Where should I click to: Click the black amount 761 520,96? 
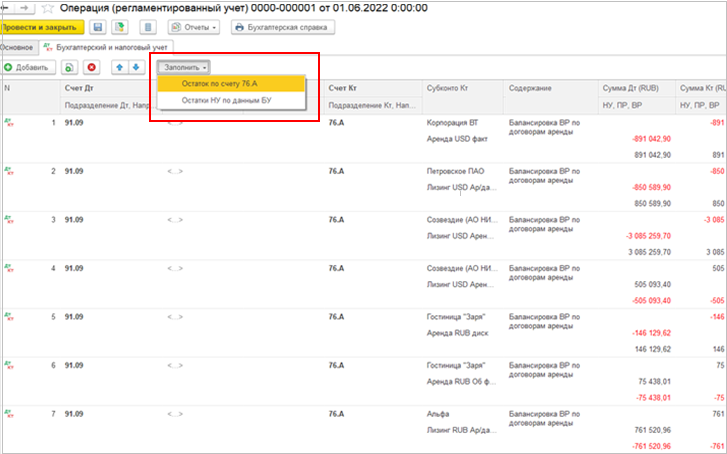(x=652, y=430)
